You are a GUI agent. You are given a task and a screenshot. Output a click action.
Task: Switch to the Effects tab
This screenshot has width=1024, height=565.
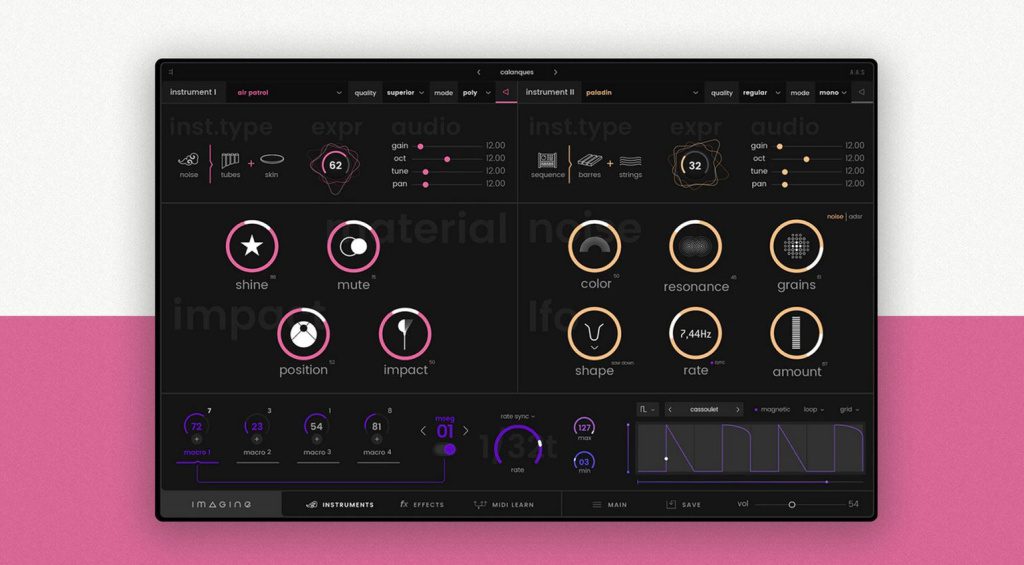coord(421,505)
